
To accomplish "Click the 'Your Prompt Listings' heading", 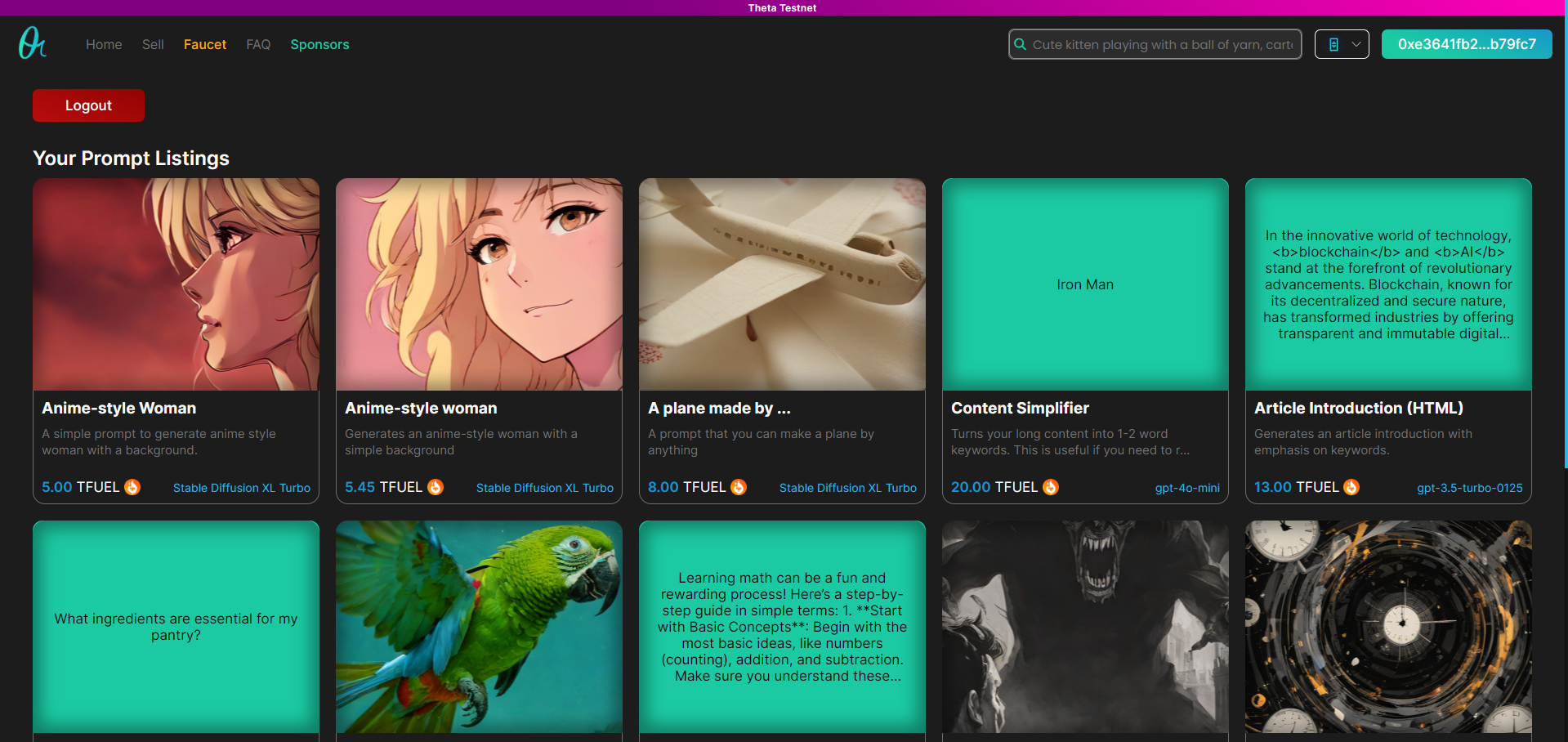I will [x=131, y=159].
